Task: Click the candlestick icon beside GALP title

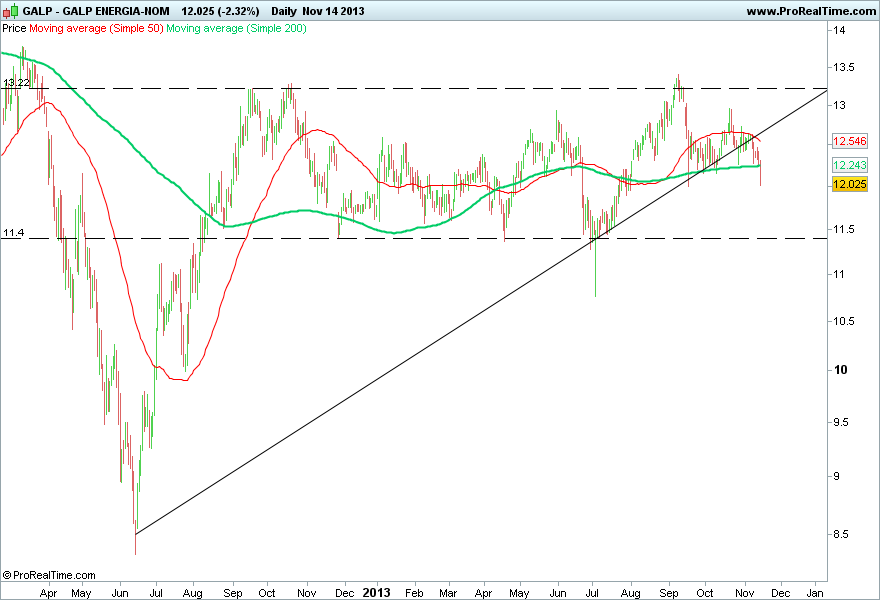Action: tap(11, 11)
